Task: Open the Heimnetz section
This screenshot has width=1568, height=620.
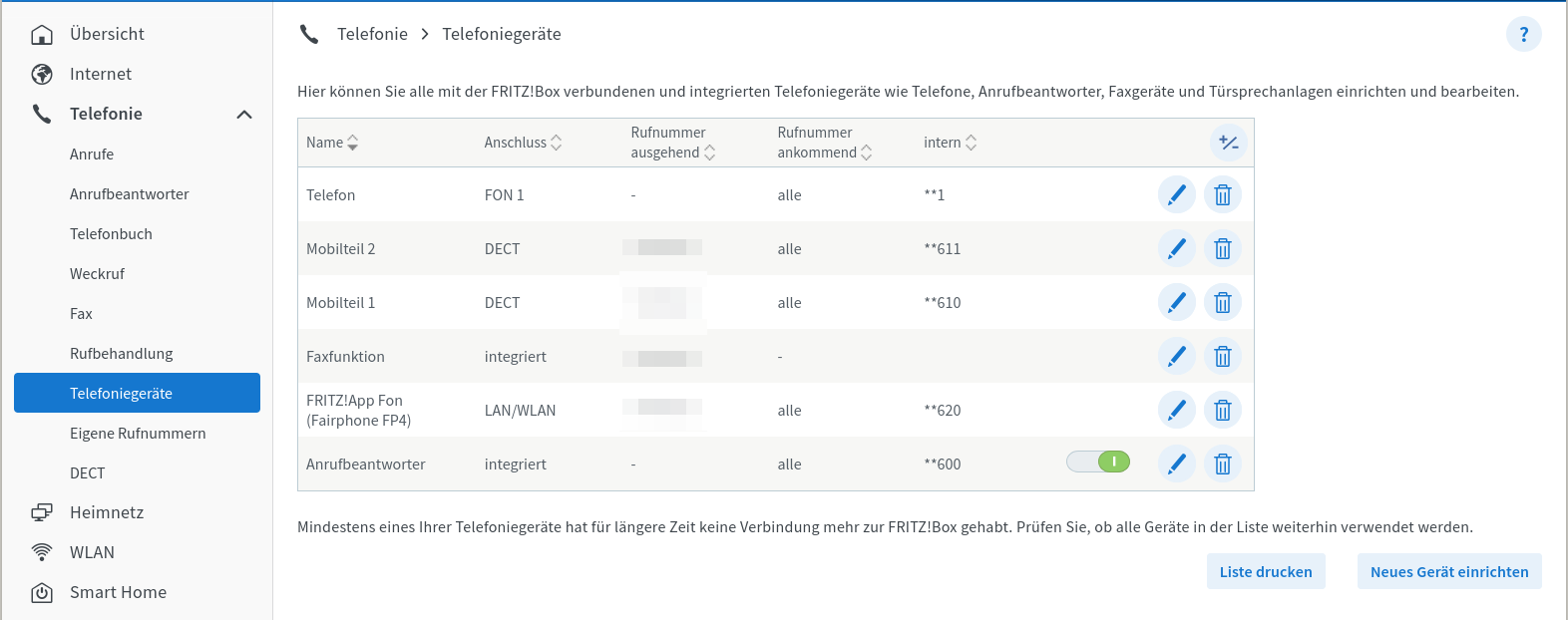Action: (107, 512)
